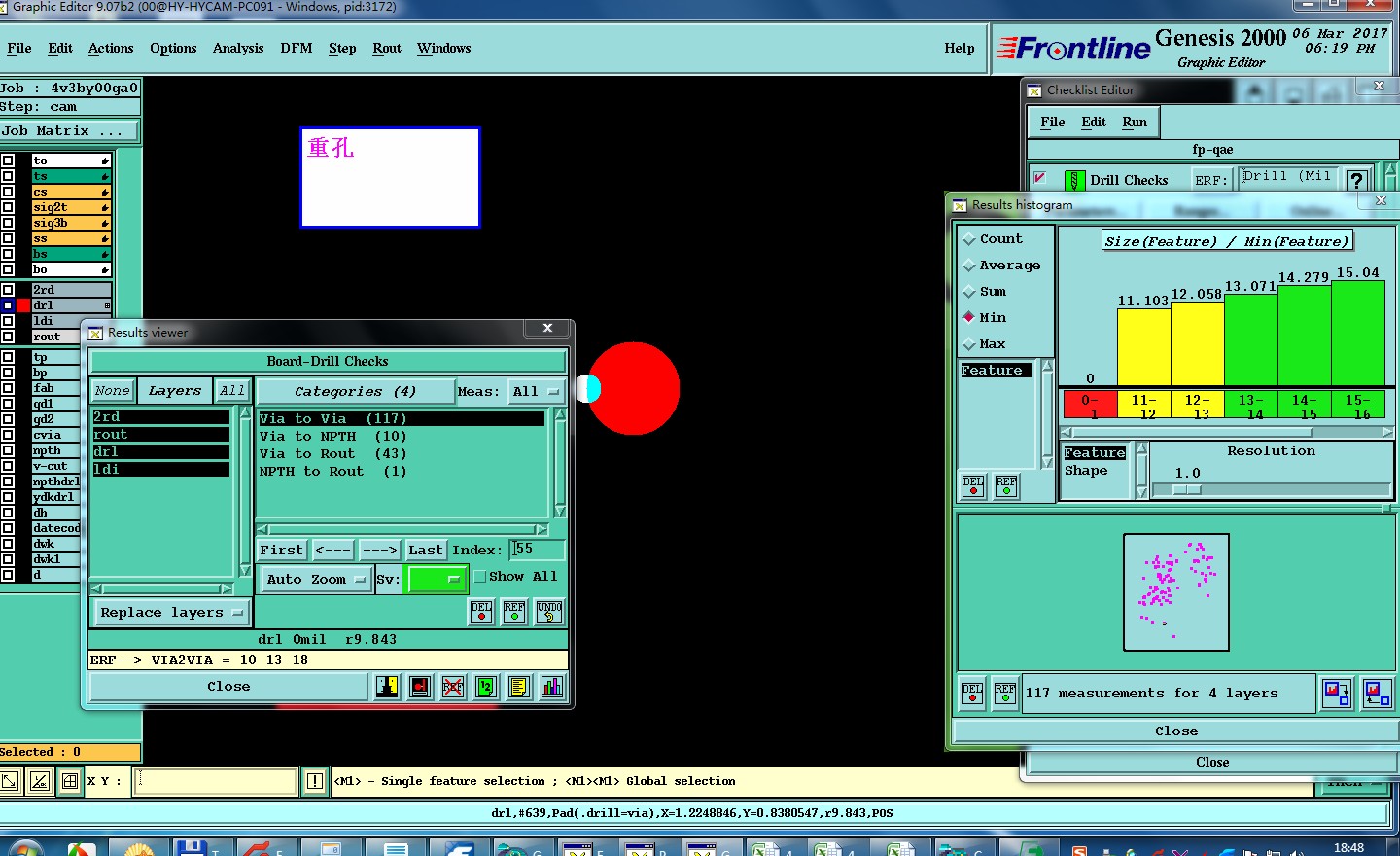The height and width of the screenshot is (856, 1400).
Task: Click the Last button in Results viewer
Action: (426, 550)
